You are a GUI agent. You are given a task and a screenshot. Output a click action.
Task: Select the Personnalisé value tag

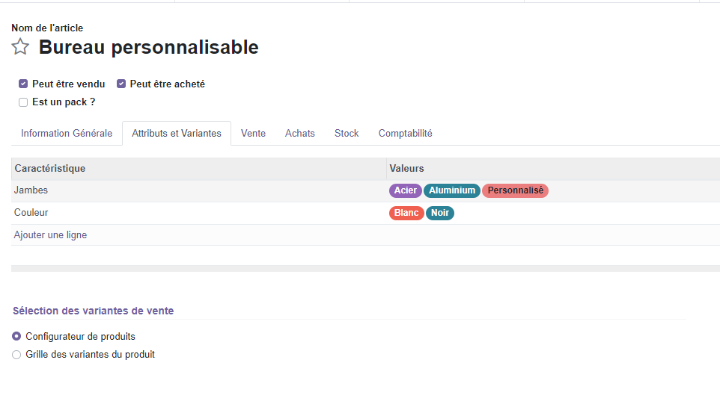(515, 191)
